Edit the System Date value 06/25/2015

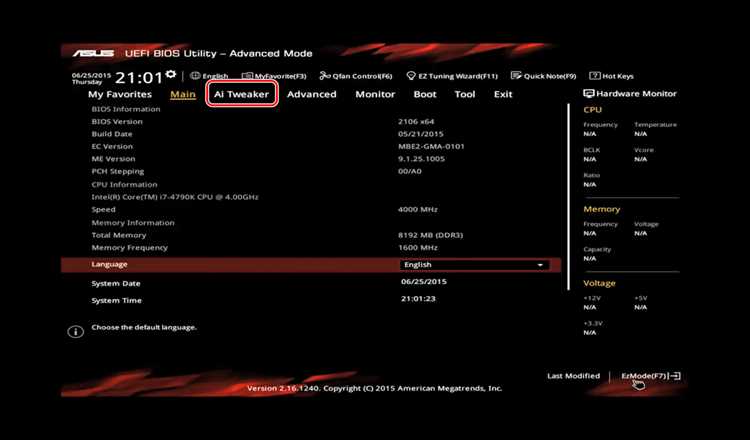[424, 282]
